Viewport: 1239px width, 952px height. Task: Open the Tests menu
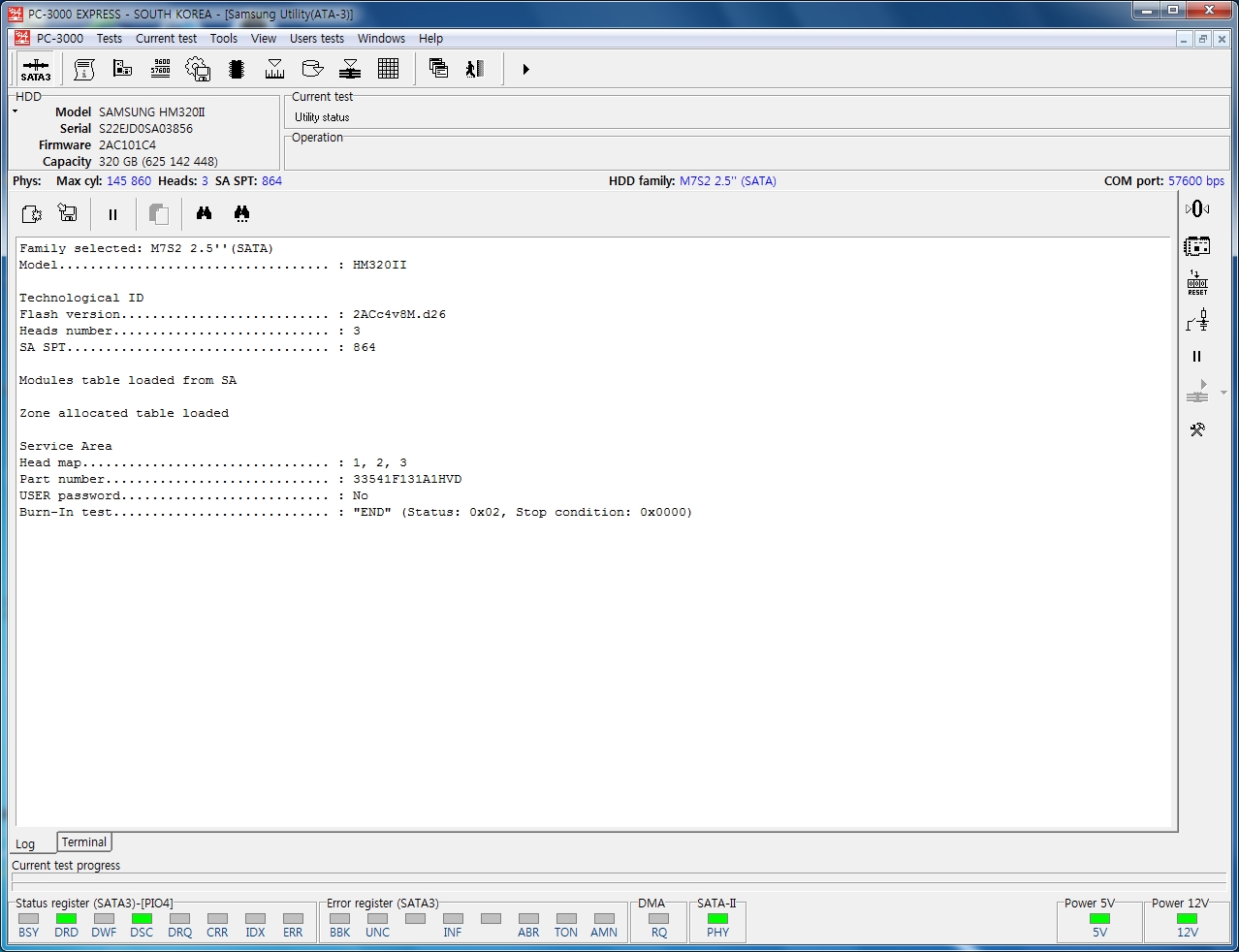(110, 39)
